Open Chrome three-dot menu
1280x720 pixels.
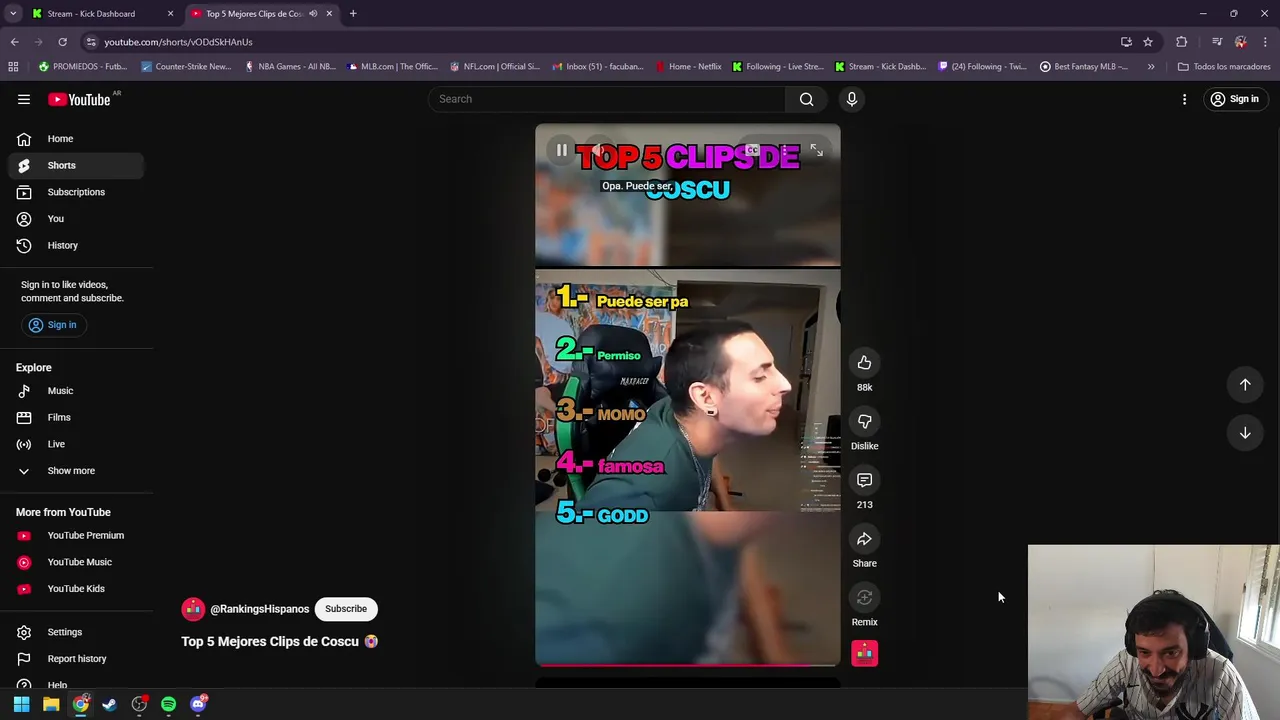[1265, 42]
